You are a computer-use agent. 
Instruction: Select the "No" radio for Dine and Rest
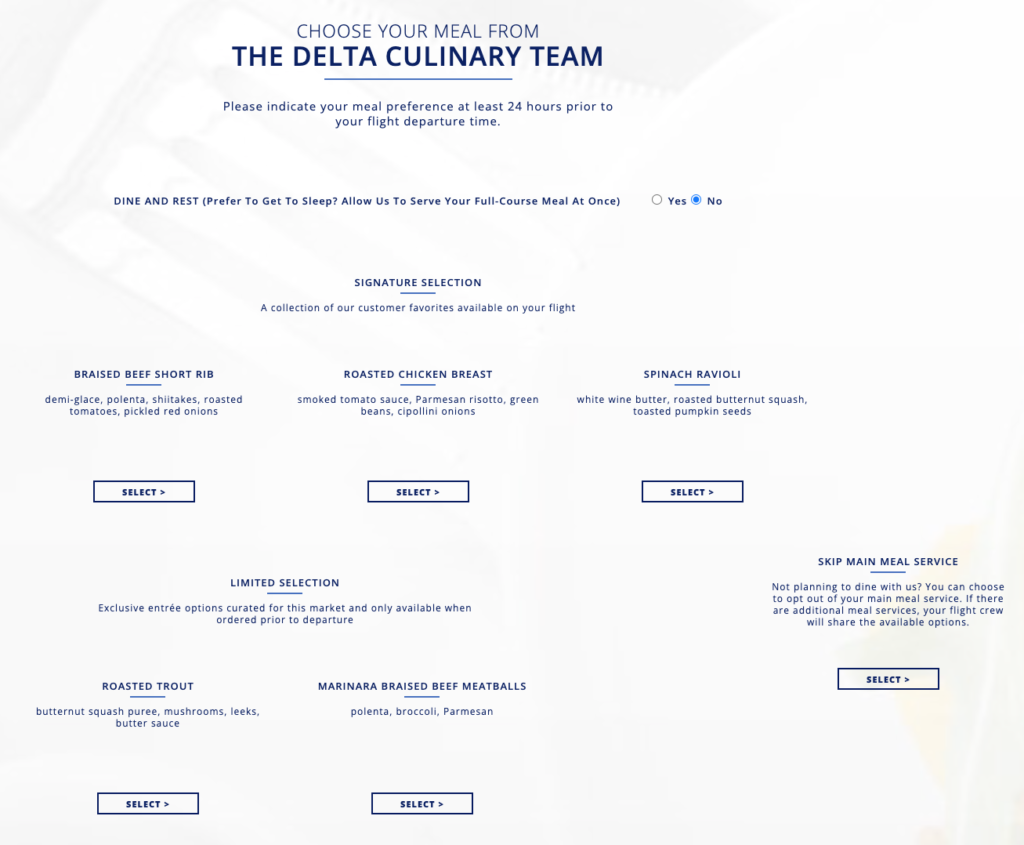[696, 200]
